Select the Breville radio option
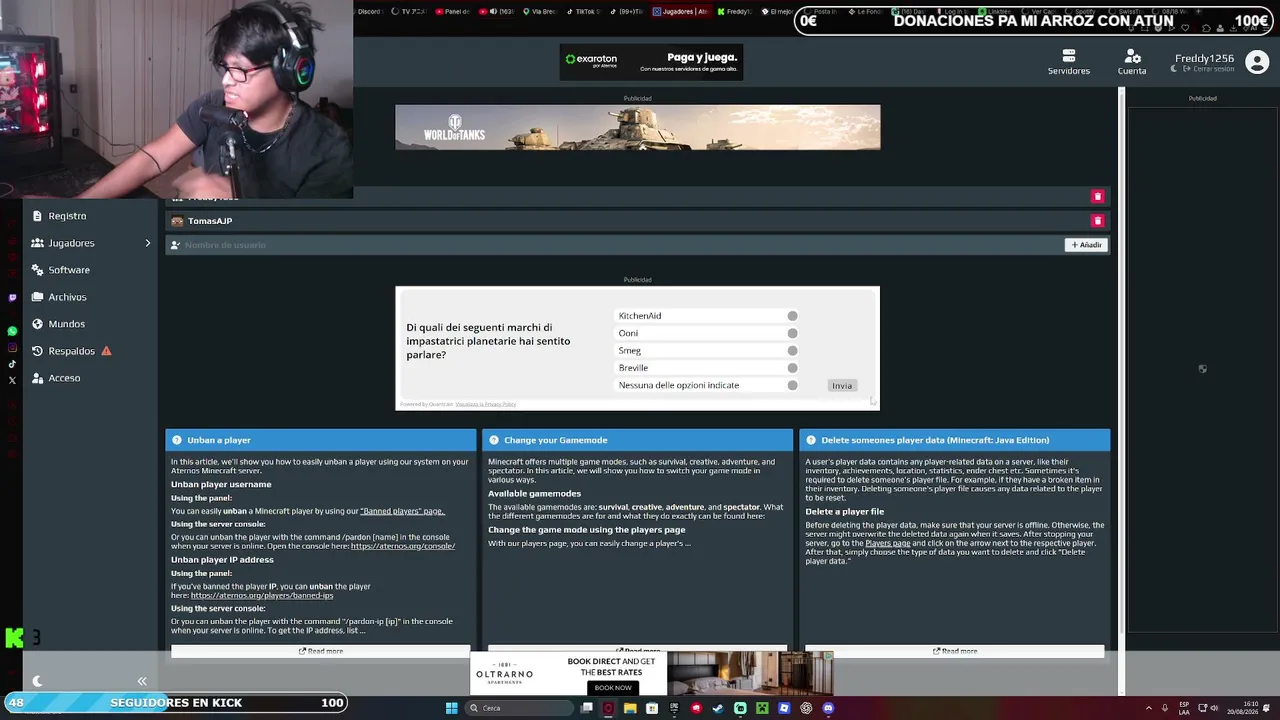 [x=792, y=368]
